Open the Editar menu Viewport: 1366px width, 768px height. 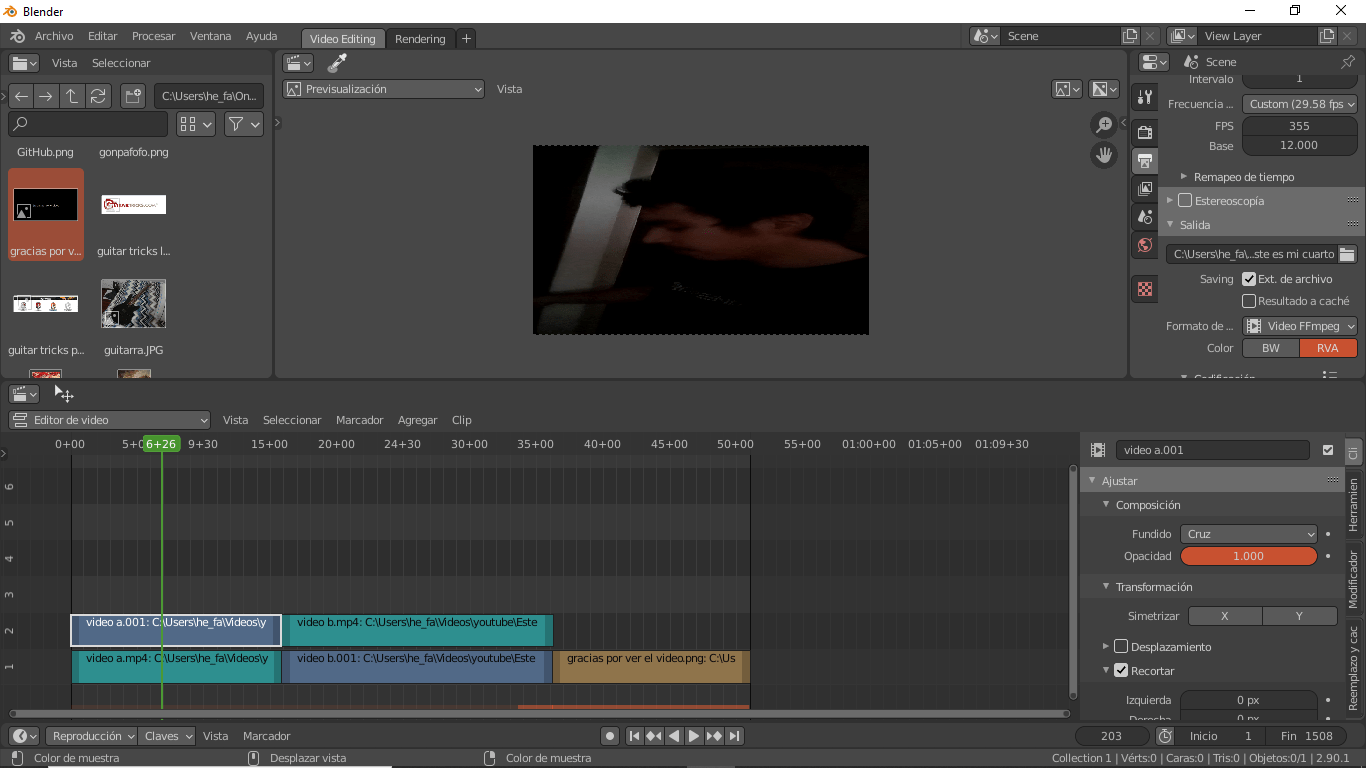103,36
